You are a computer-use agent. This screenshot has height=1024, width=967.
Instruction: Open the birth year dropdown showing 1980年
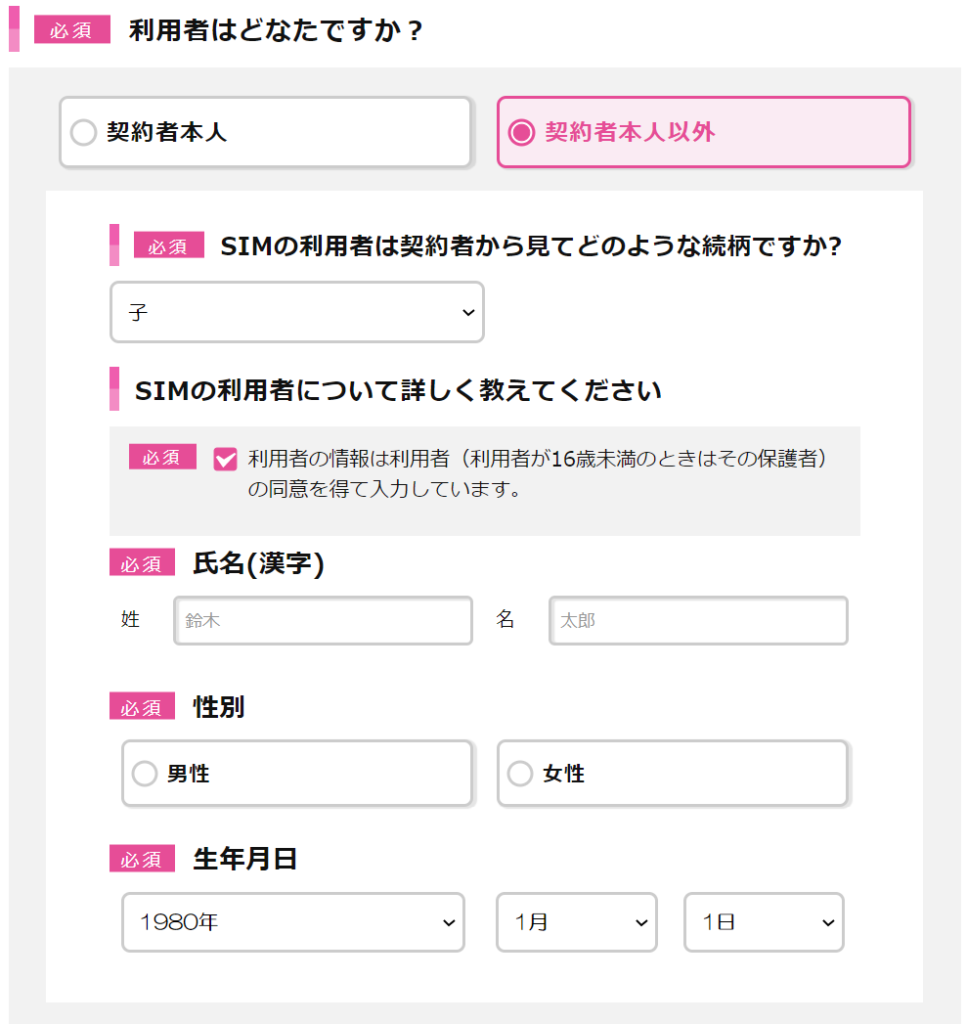292,922
